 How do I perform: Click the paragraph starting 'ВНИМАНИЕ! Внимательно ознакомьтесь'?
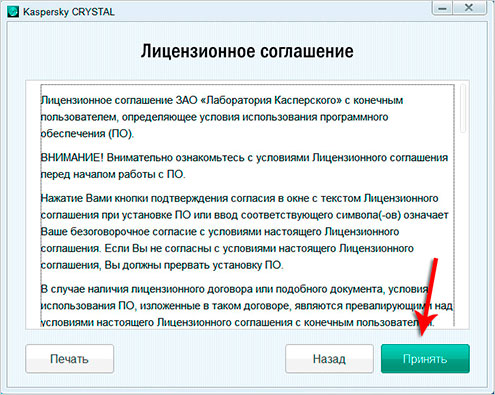click(244, 166)
